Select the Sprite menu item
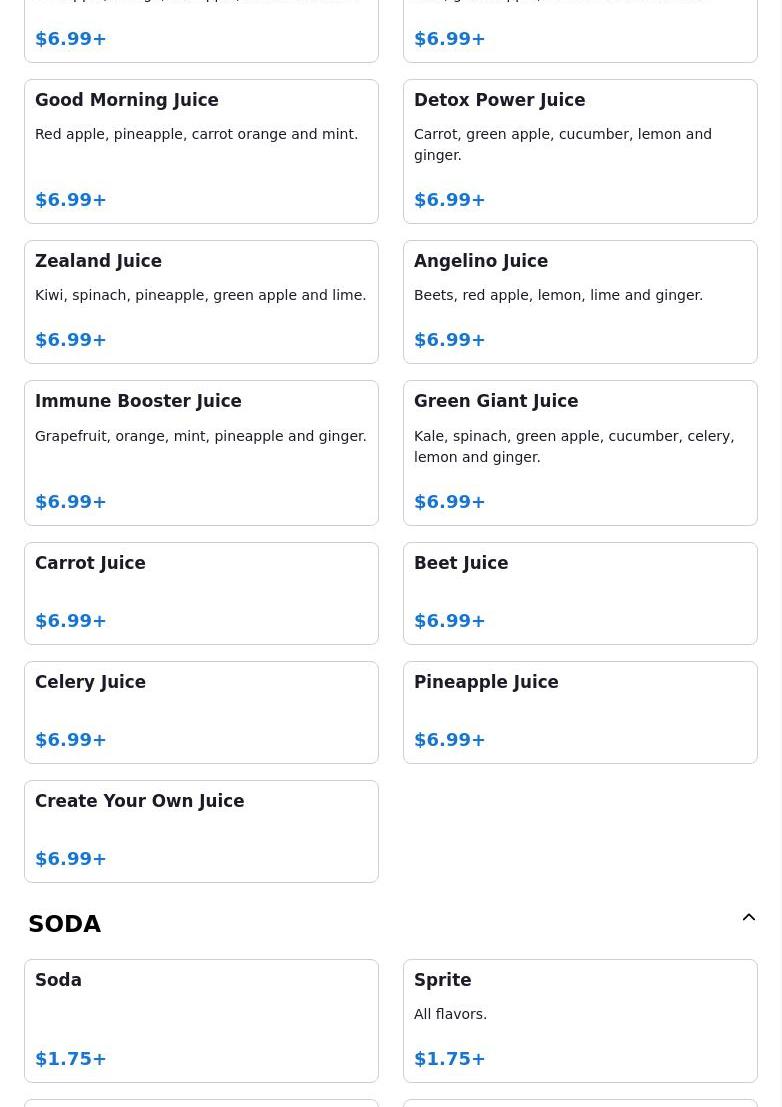The height and width of the screenshot is (1107, 782). [580, 1020]
